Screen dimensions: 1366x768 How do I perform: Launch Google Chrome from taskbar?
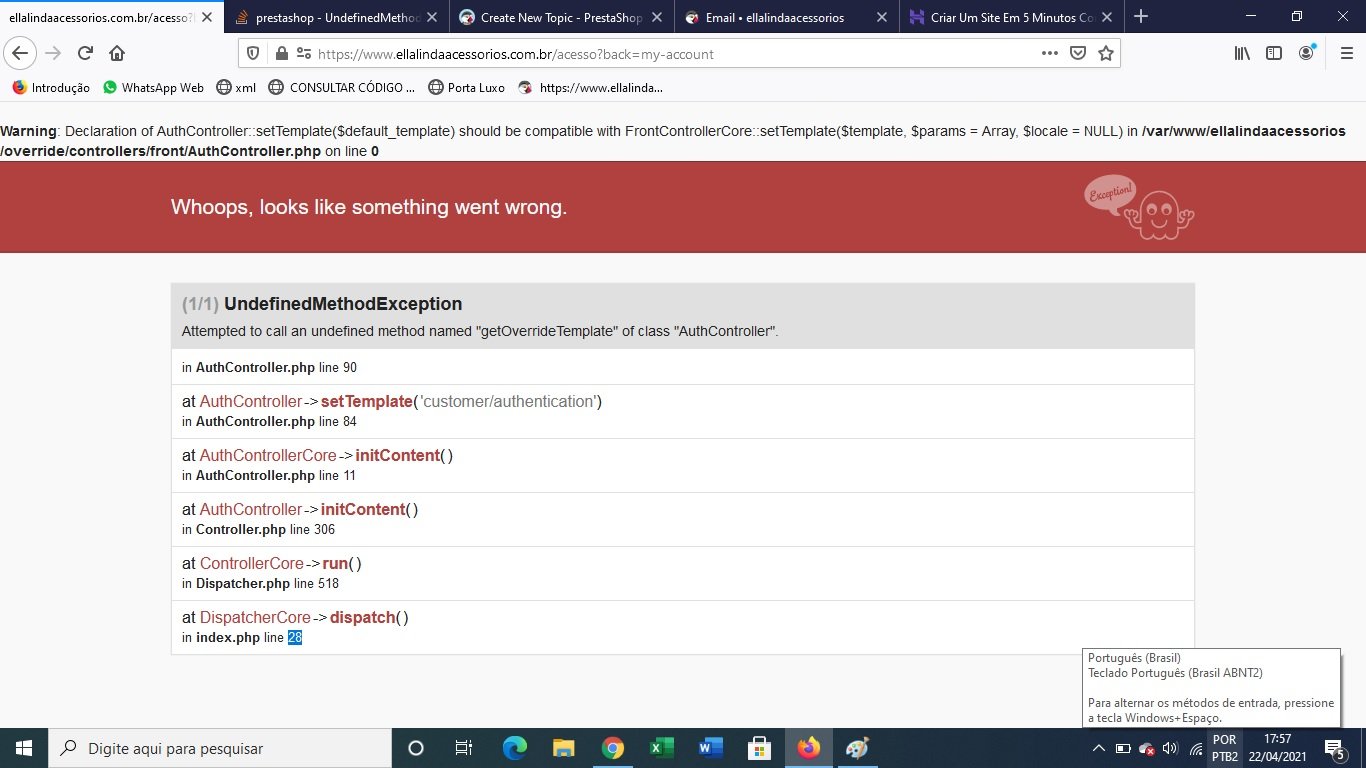[x=613, y=748]
